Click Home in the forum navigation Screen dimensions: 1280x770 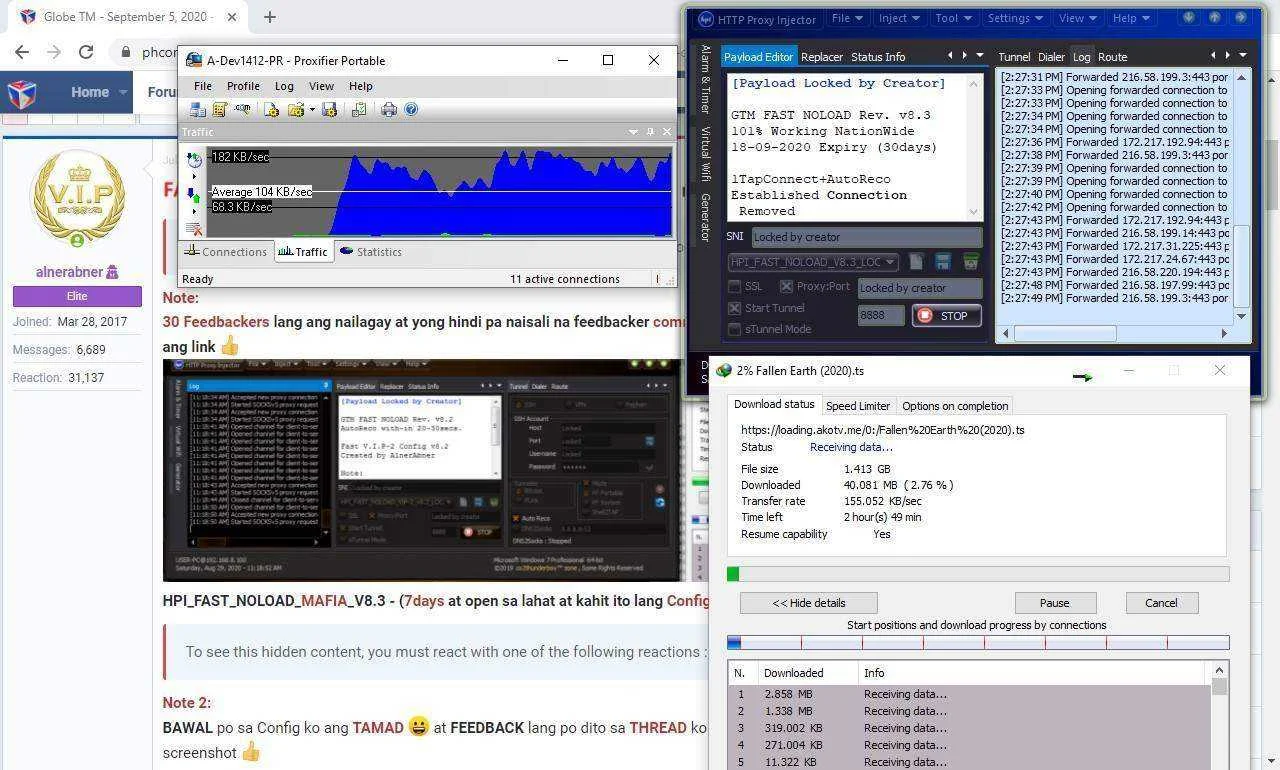point(90,92)
